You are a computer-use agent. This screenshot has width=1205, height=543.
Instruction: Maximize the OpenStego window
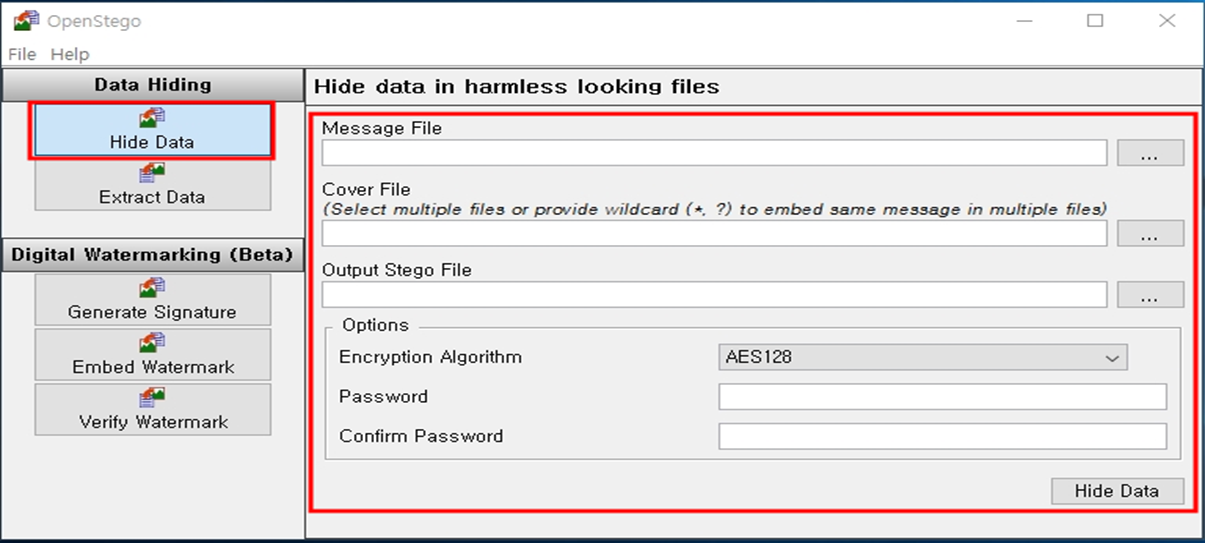(1095, 20)
